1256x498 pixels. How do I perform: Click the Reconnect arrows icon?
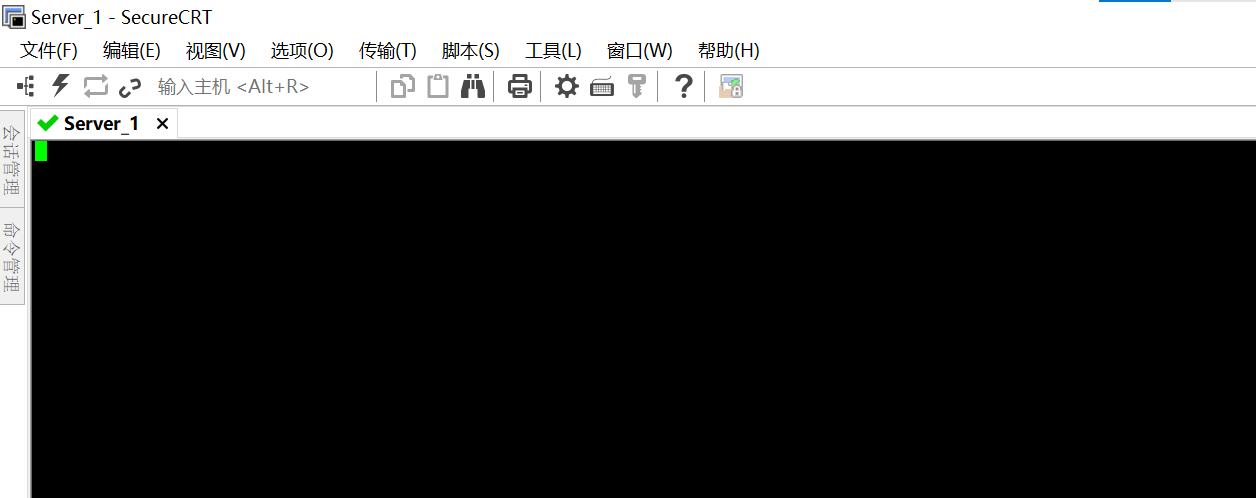pos(95,87)
